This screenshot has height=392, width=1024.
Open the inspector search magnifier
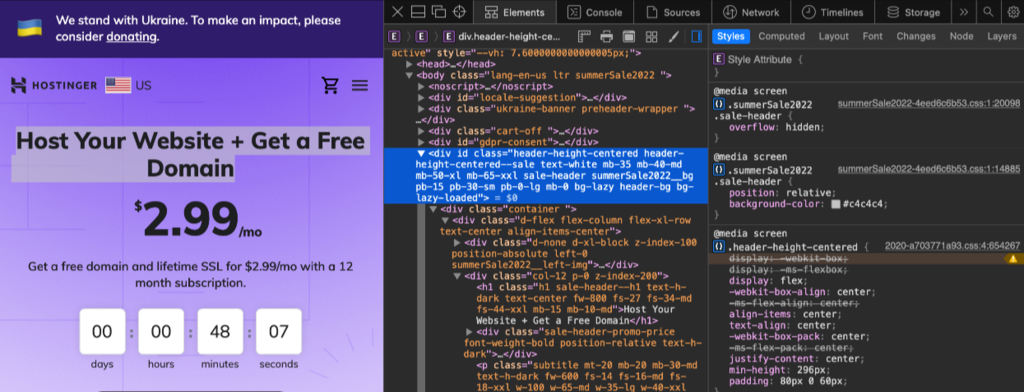tap(989, 12)
